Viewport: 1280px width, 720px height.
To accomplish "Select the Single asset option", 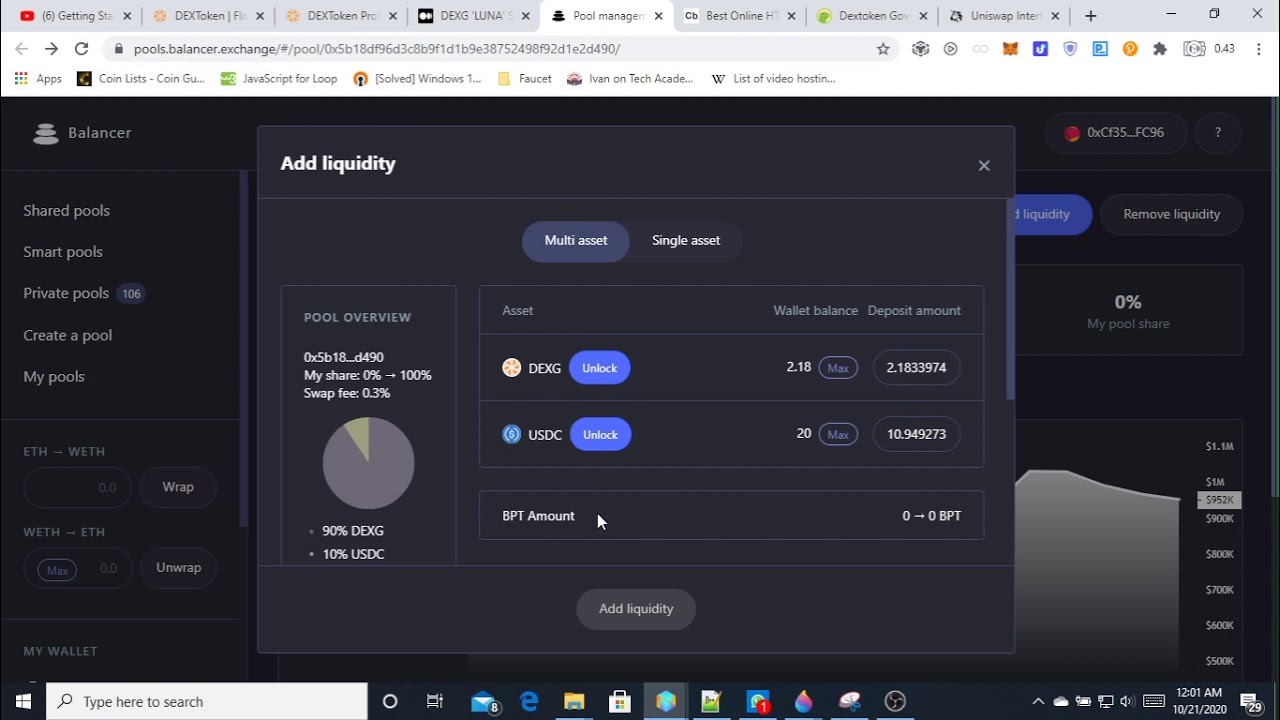I will 686,241.
